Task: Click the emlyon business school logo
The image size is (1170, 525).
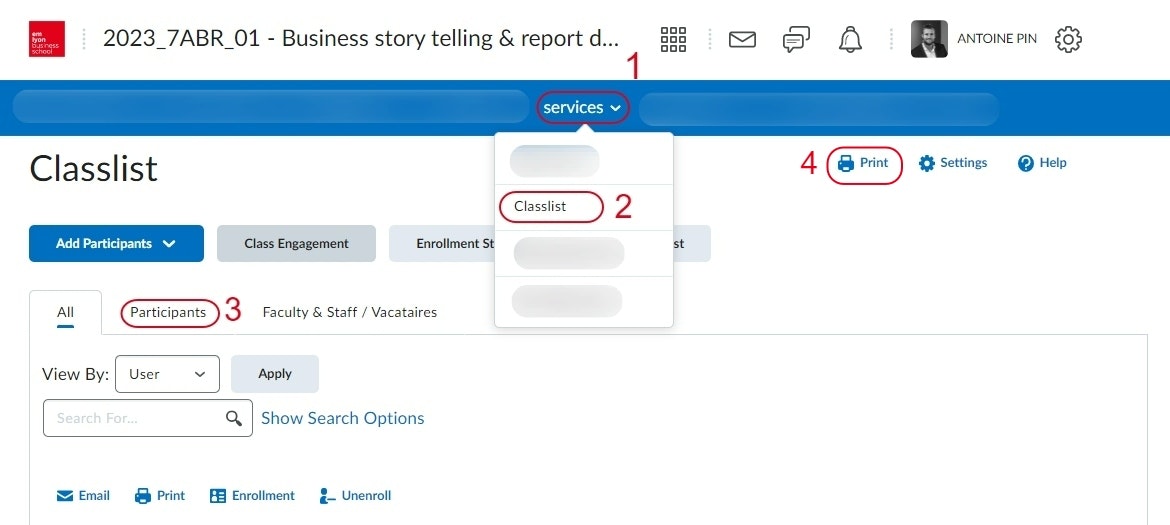Action: tap(47, 39)
